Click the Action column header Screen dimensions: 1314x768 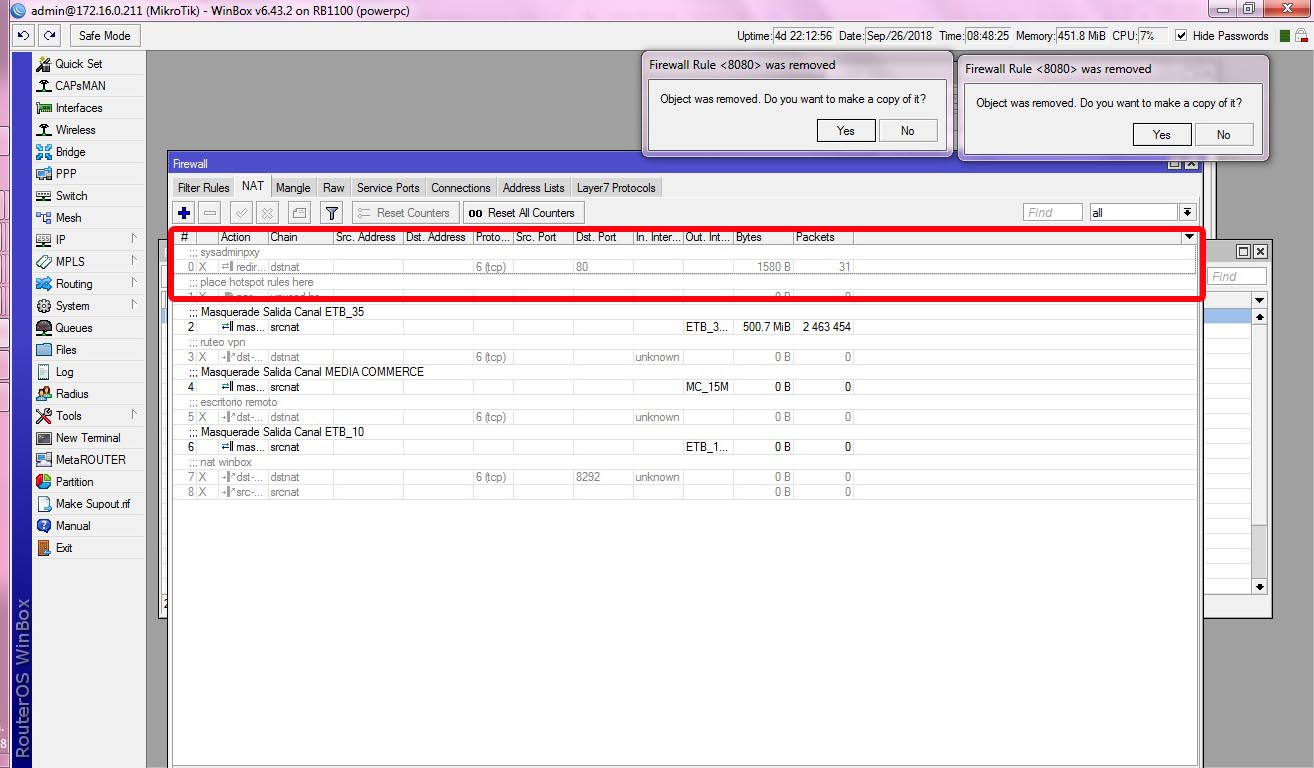pos(243,237)
